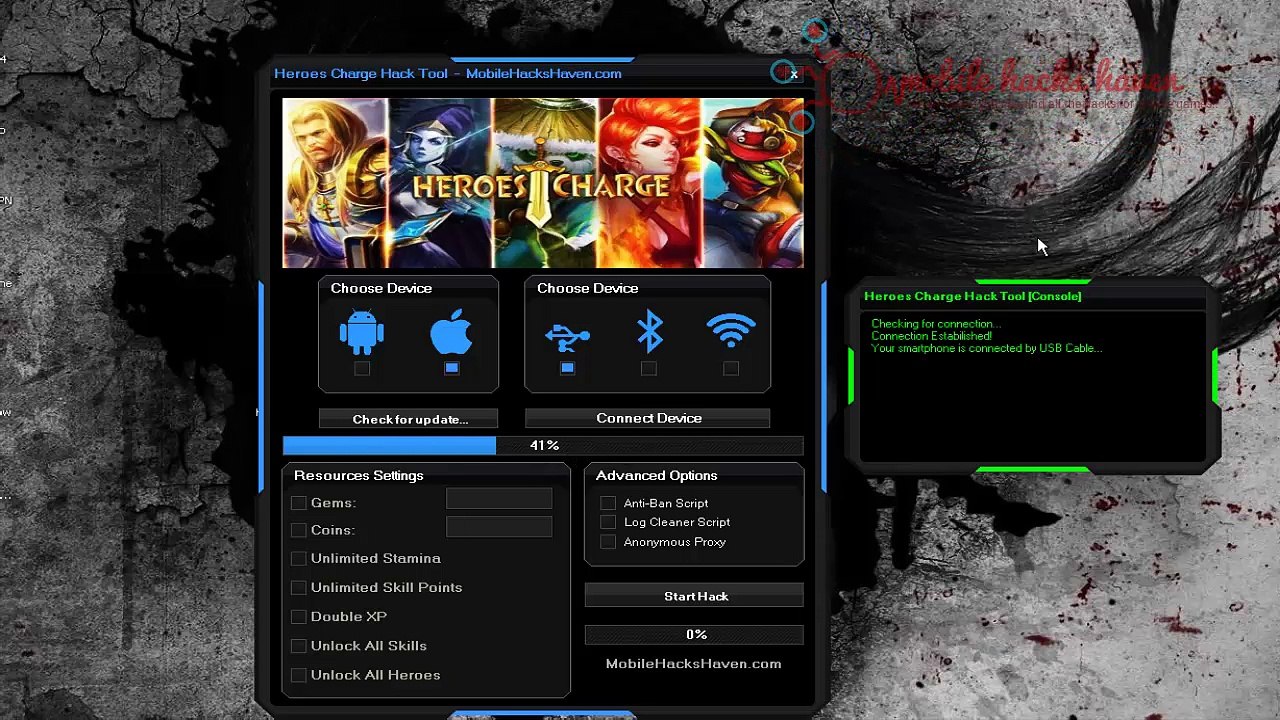Click the Hack Tool window title text
Screen dimensions: 1280x720
[448, 73]
